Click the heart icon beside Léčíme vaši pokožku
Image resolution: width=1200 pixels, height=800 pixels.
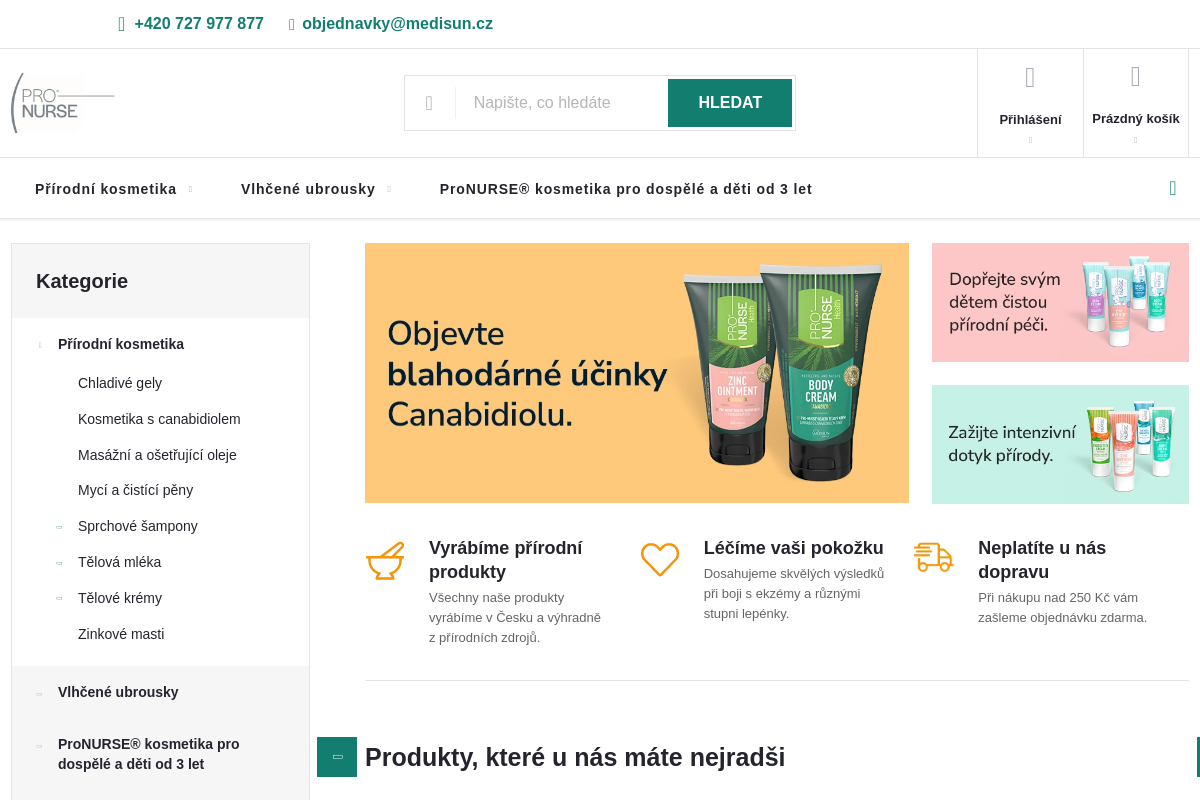[660, 559]
